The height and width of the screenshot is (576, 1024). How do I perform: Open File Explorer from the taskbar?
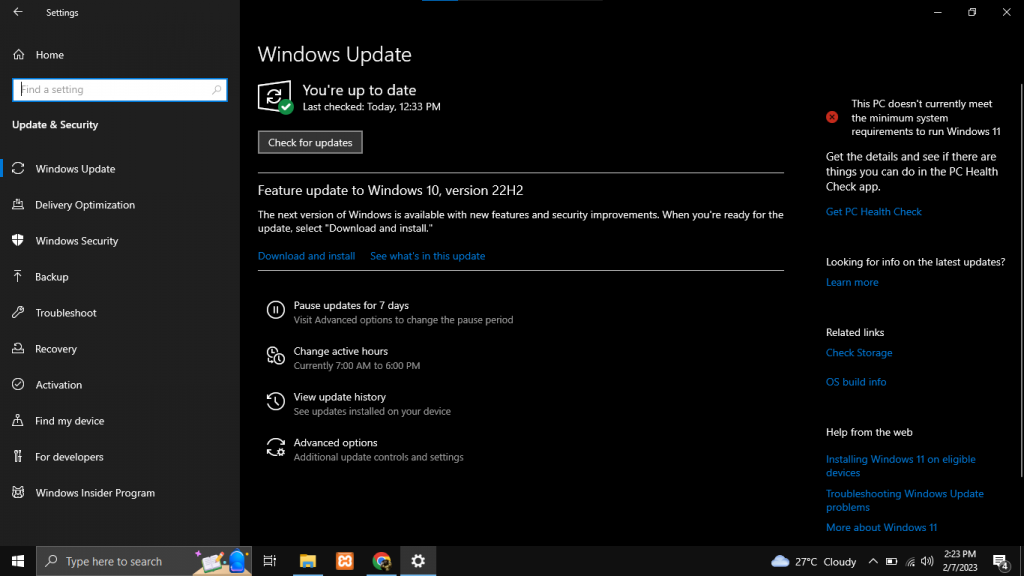coord(308,561)
